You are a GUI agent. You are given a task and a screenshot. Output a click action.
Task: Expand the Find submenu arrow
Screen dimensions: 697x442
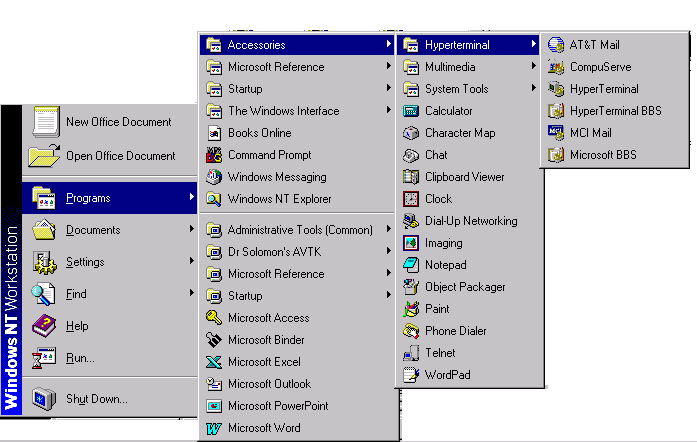click(x=192, y=293)
